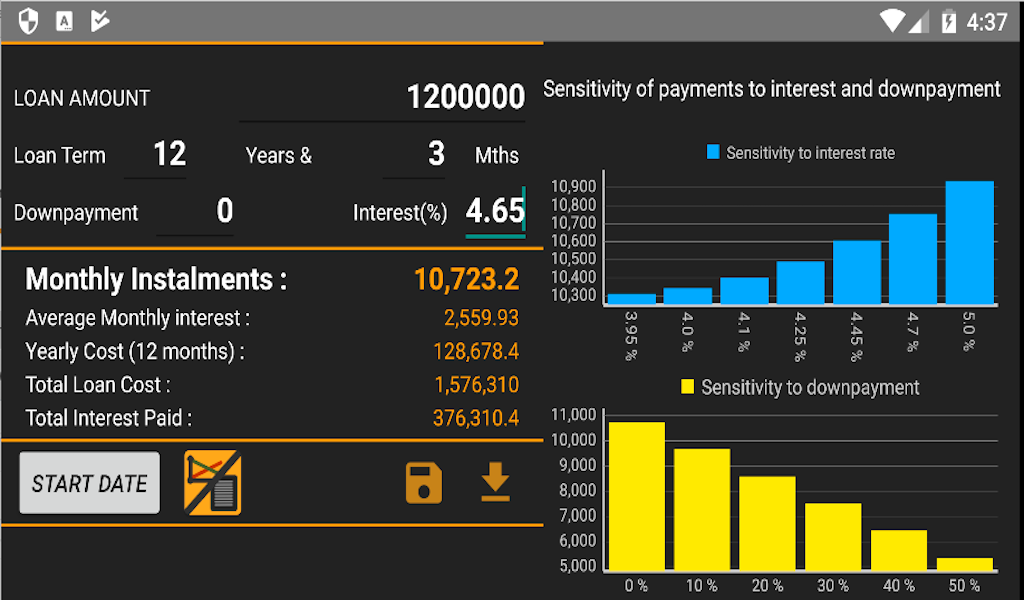This screenshot has height=600, width=1024.
Task: Tap the 4.25 % interest rate bar
Action: click(801, 283)
